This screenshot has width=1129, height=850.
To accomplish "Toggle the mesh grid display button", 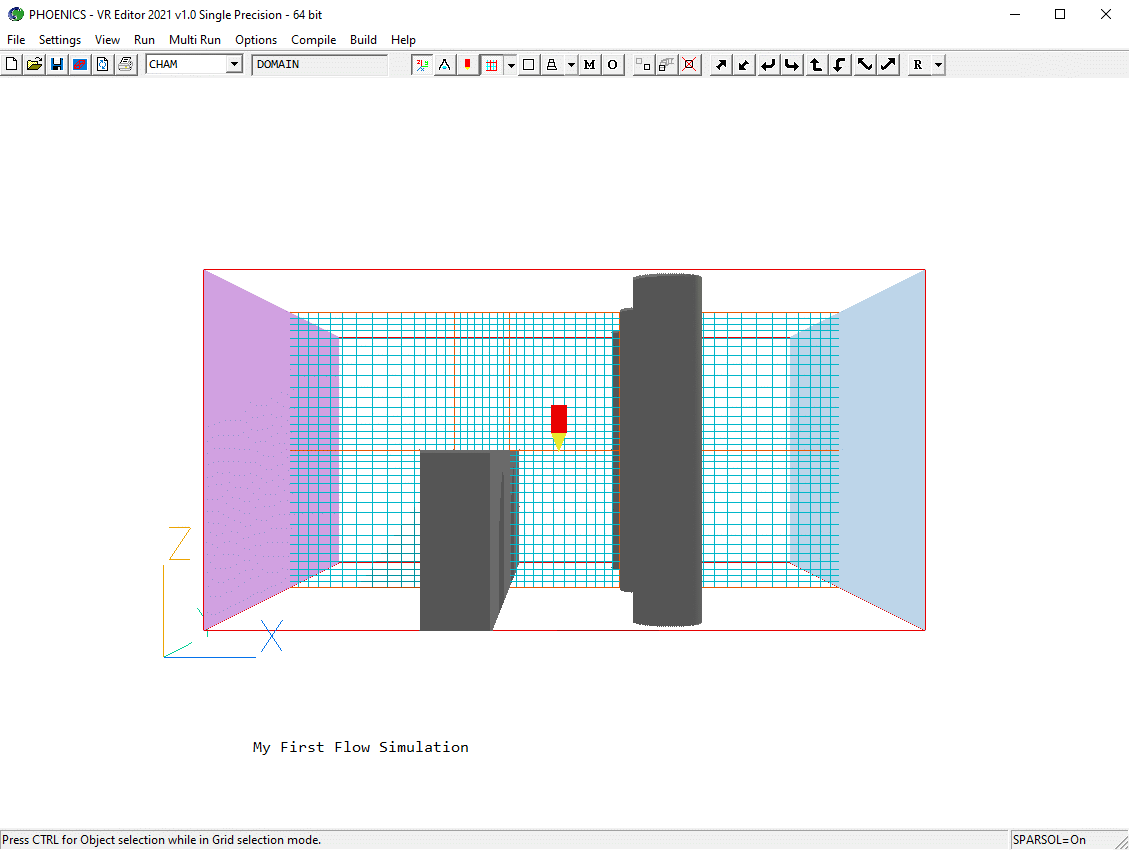I will pos(491,65).
